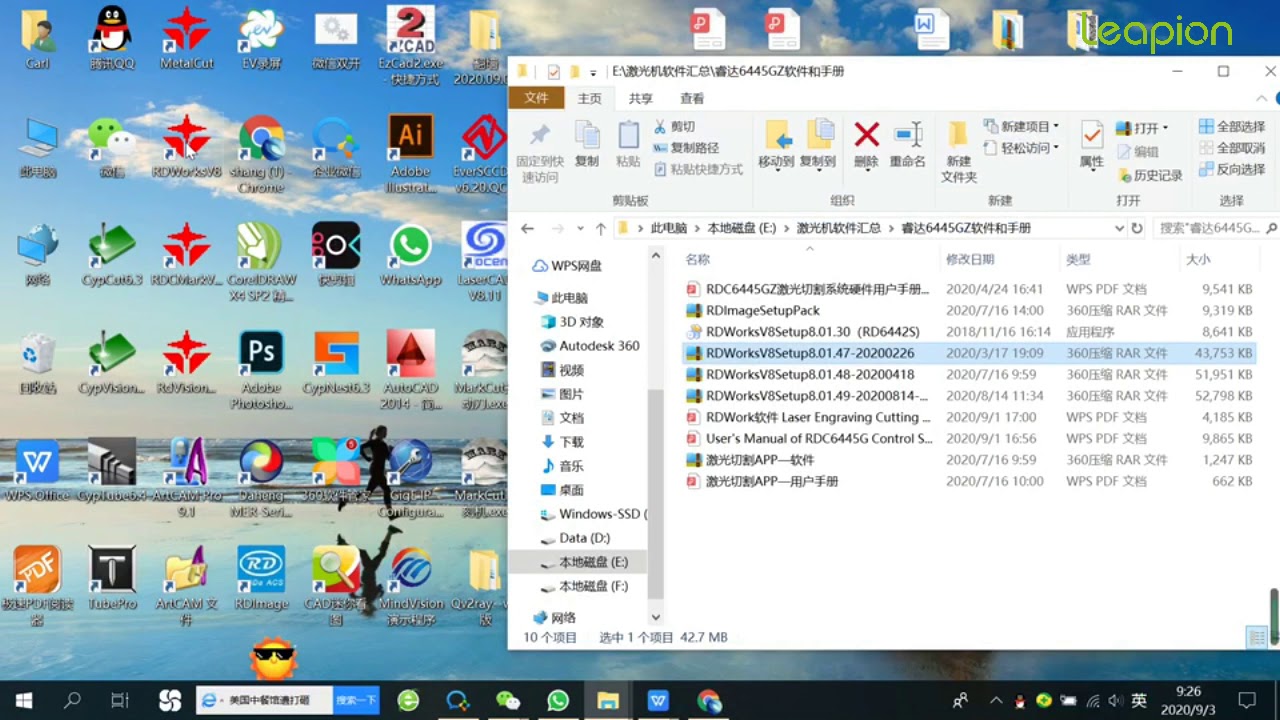Open Task View on the taskbar
The image size is (1280, 720).
[120, 700]
